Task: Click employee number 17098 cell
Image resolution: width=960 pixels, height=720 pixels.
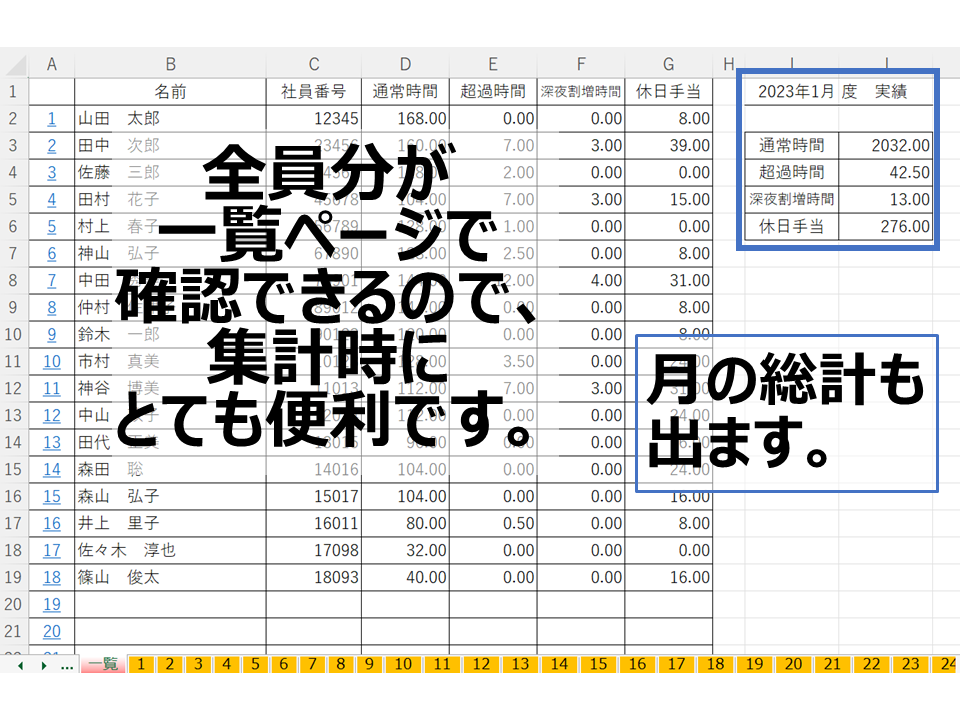Action: 313,550
